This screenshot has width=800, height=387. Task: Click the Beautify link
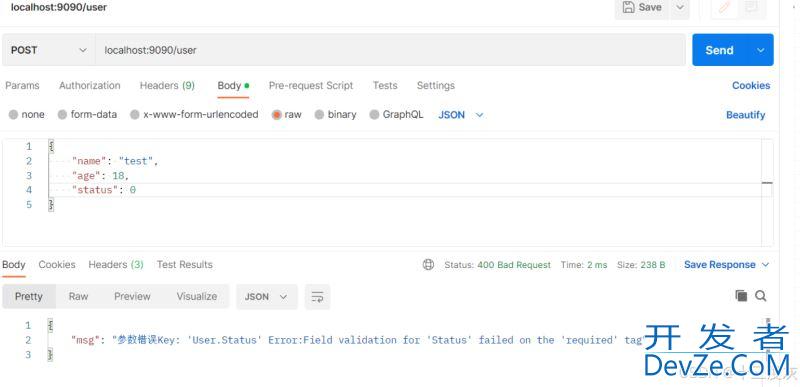click(x=745, y=115)
